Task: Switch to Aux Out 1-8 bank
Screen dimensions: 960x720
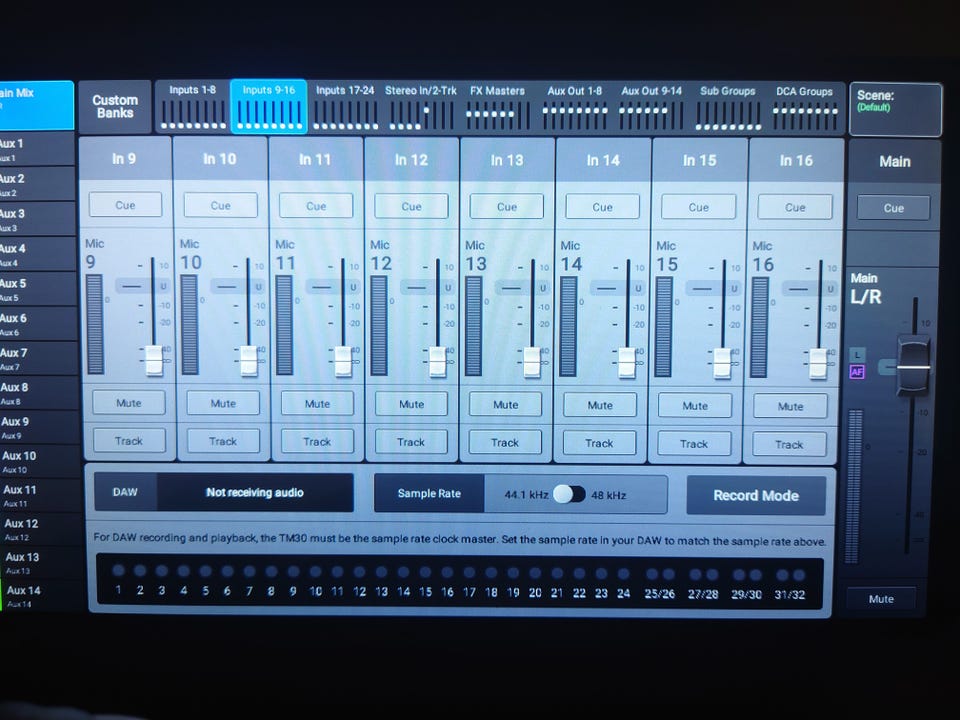Action: pyautogui.click(x=574, y=107)
